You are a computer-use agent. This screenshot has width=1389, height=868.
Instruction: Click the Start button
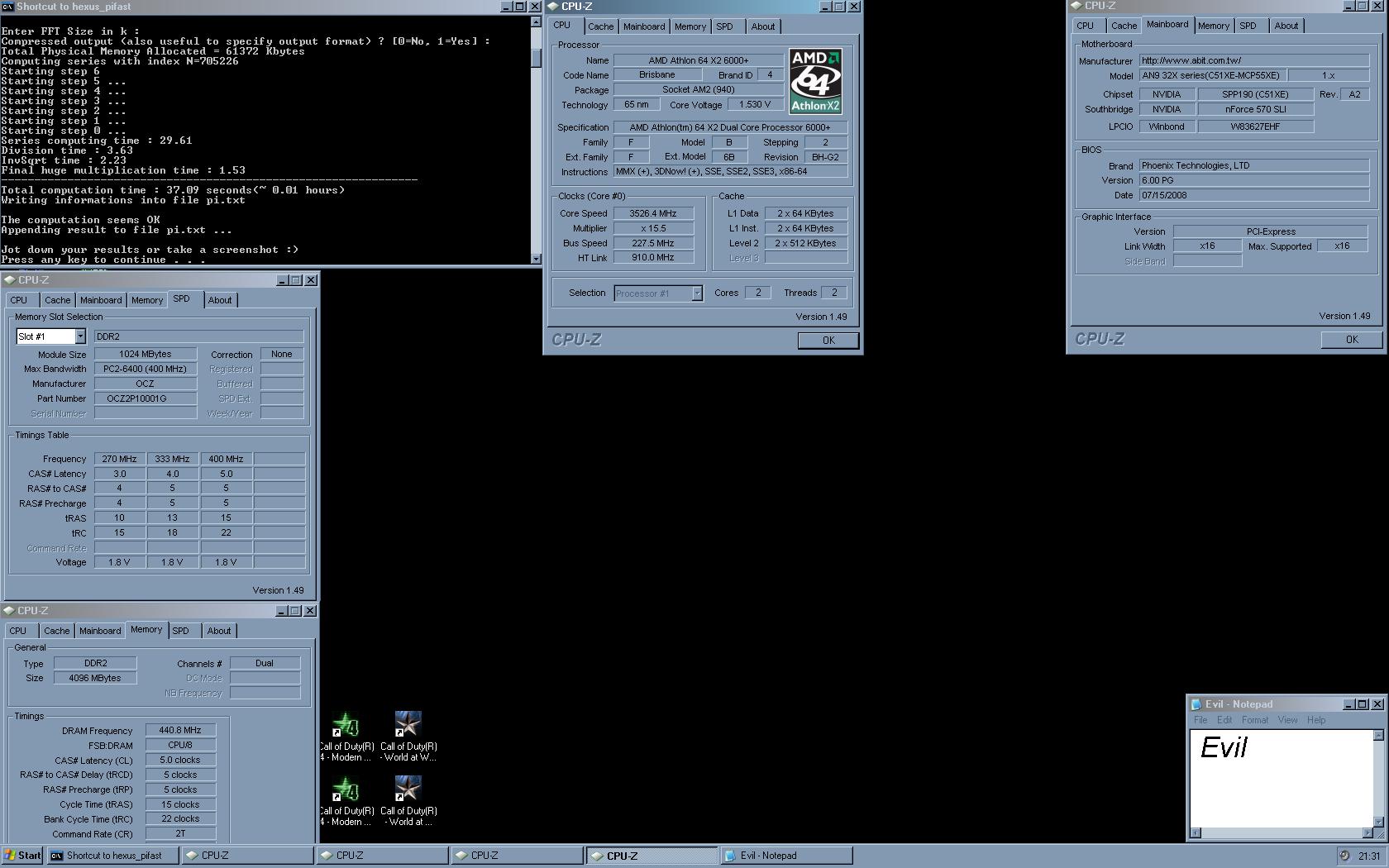coord(22,856)
